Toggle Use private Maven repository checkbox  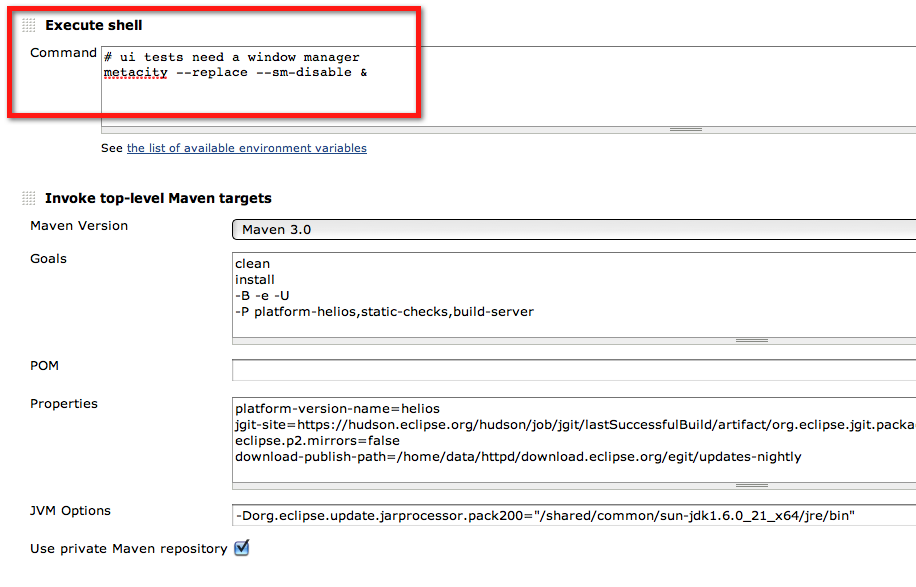tap(241, 548)
